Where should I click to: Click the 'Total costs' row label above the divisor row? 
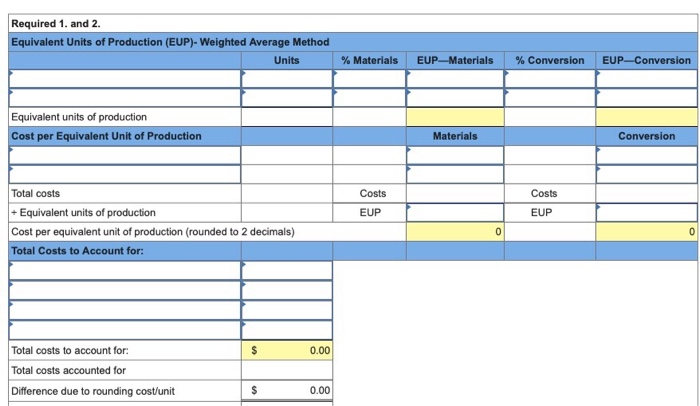coord(35,193)
